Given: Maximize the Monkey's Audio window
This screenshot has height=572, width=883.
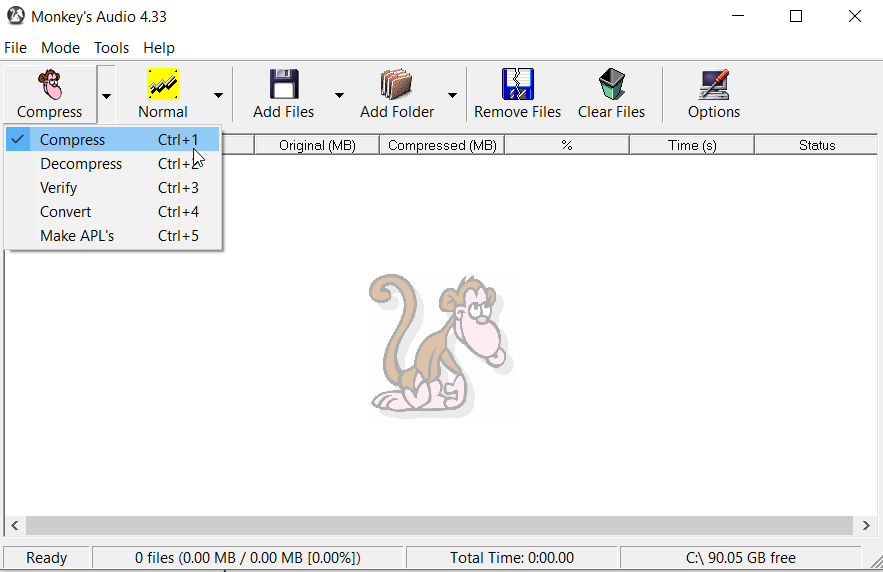Looking at the screenshot, I should tap(796, 16).
